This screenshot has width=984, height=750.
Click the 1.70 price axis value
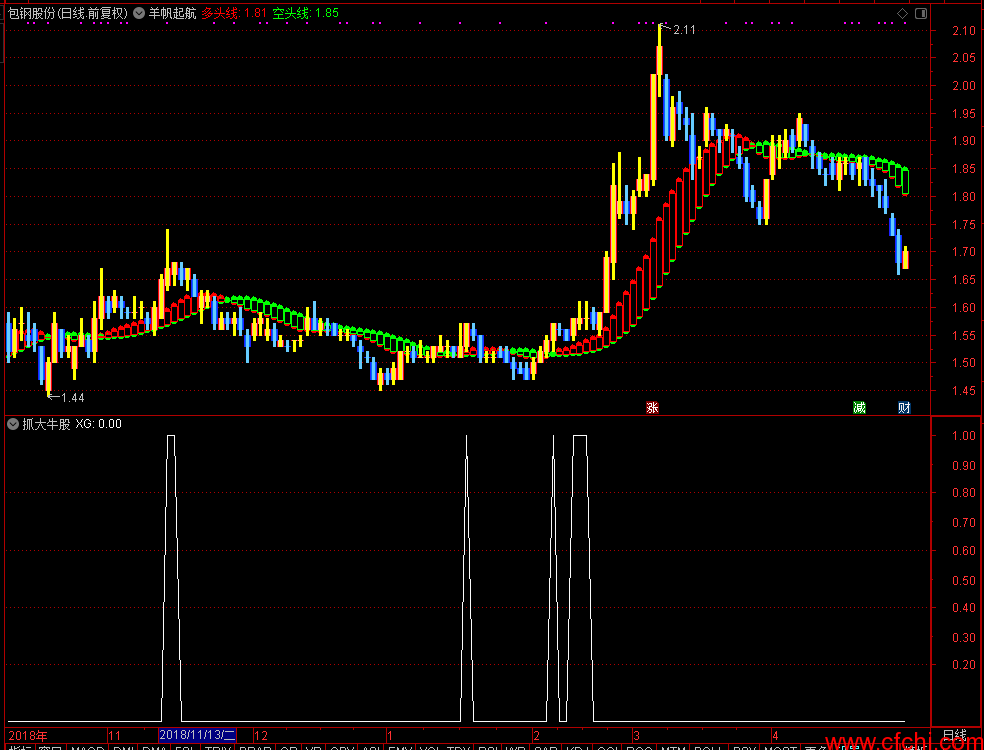point(963,252)
